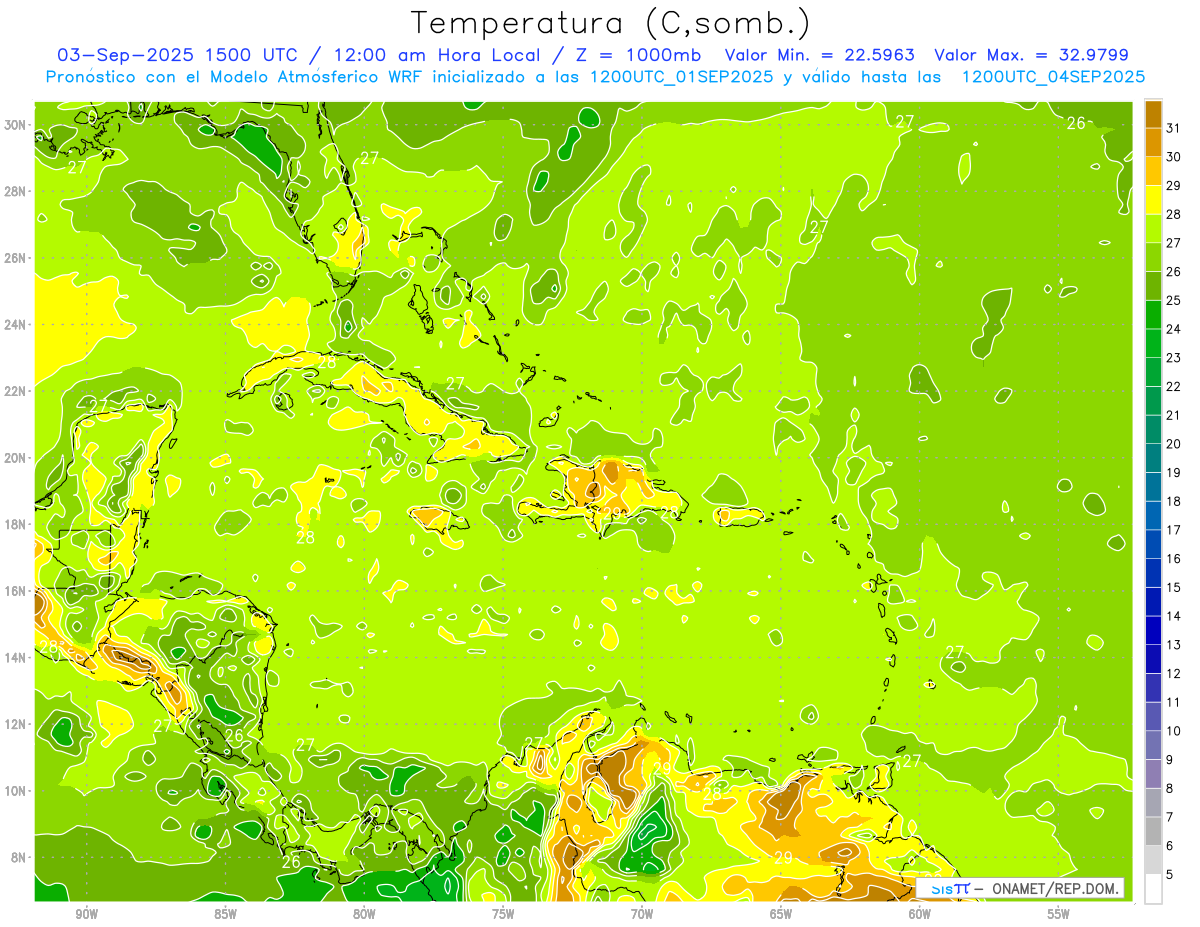Click color scale label "24"
The image size is (1200, 927).
(x=1174, y=329)
